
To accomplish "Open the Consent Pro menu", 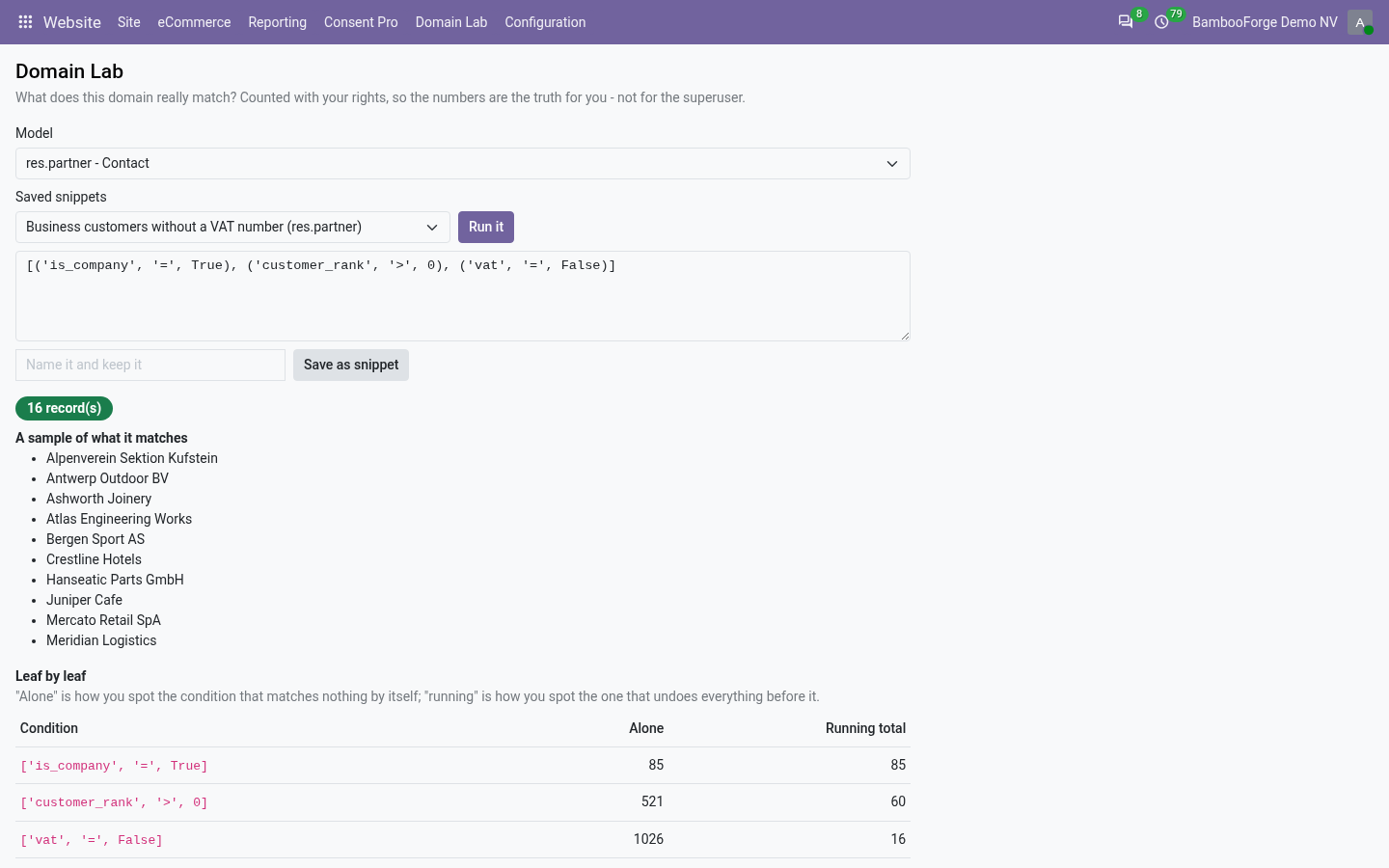I will point(361,22).
